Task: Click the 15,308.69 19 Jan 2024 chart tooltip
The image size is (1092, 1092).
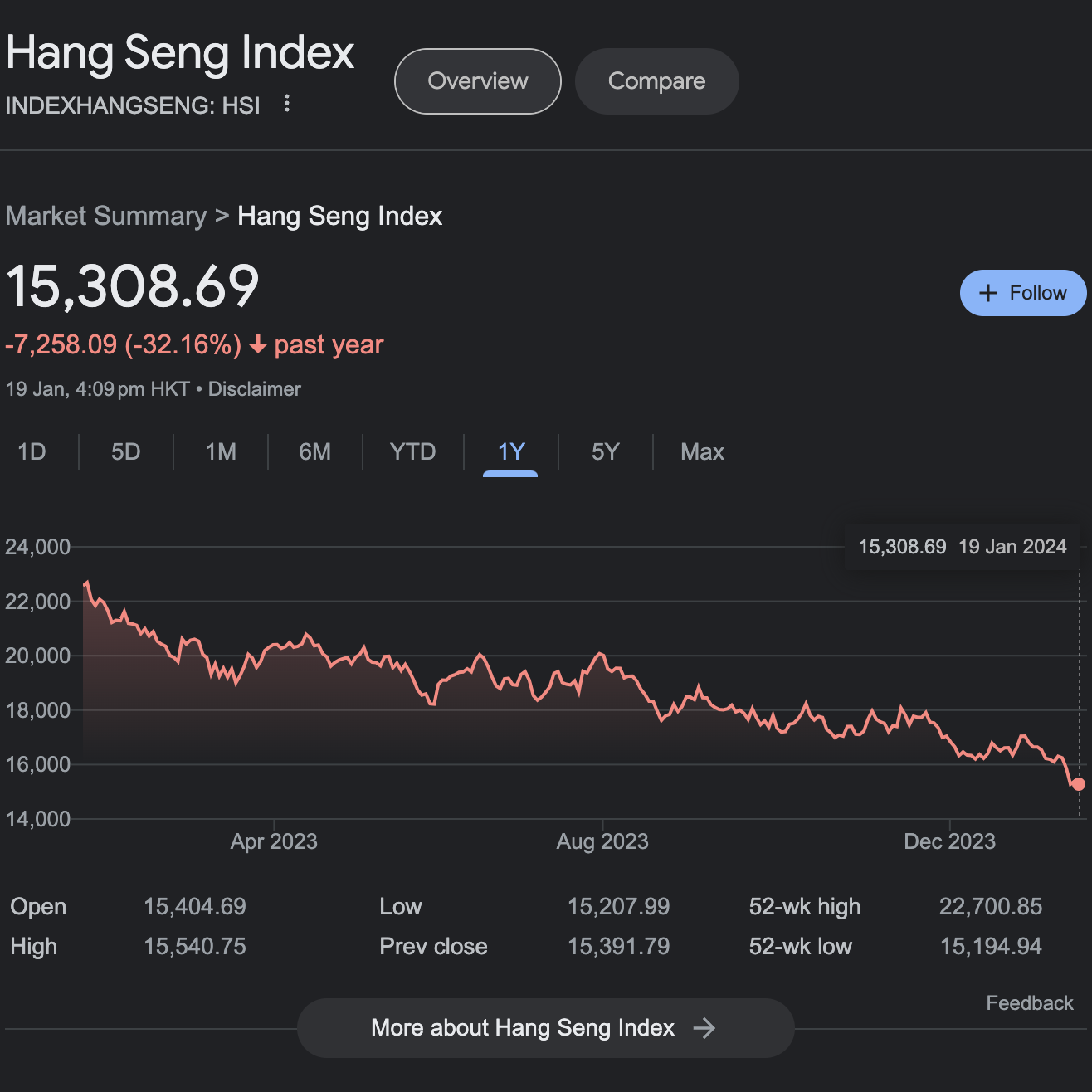Action: click(963, 547)
